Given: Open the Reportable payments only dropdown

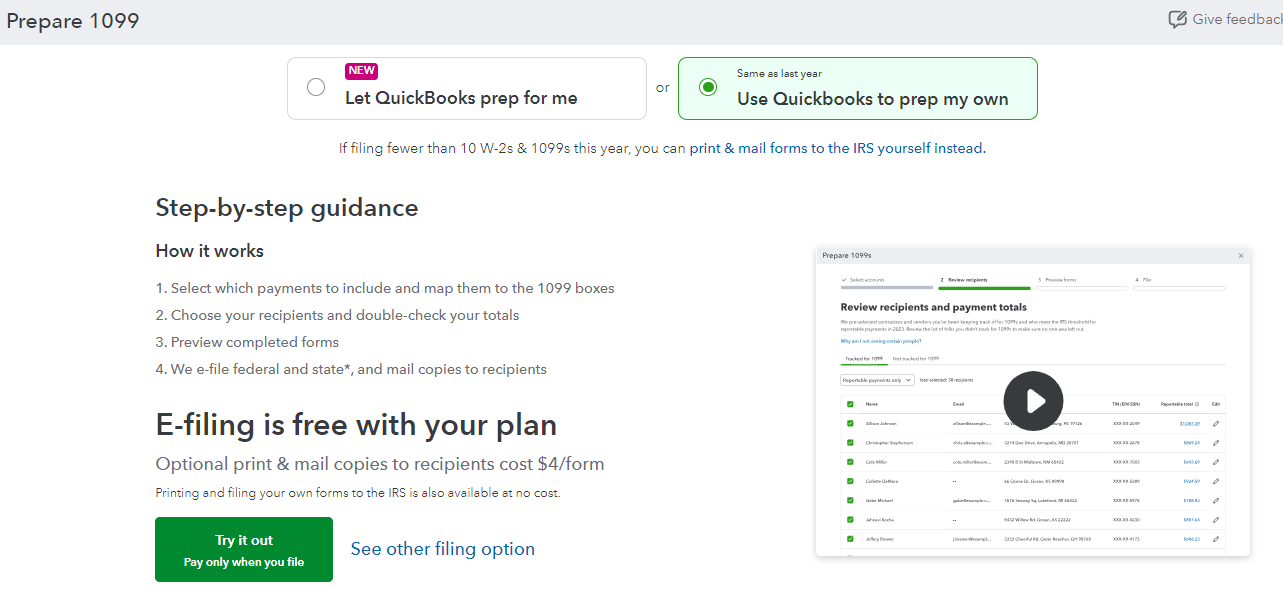Looking at the screenshot, I should (x=877, y=379).
